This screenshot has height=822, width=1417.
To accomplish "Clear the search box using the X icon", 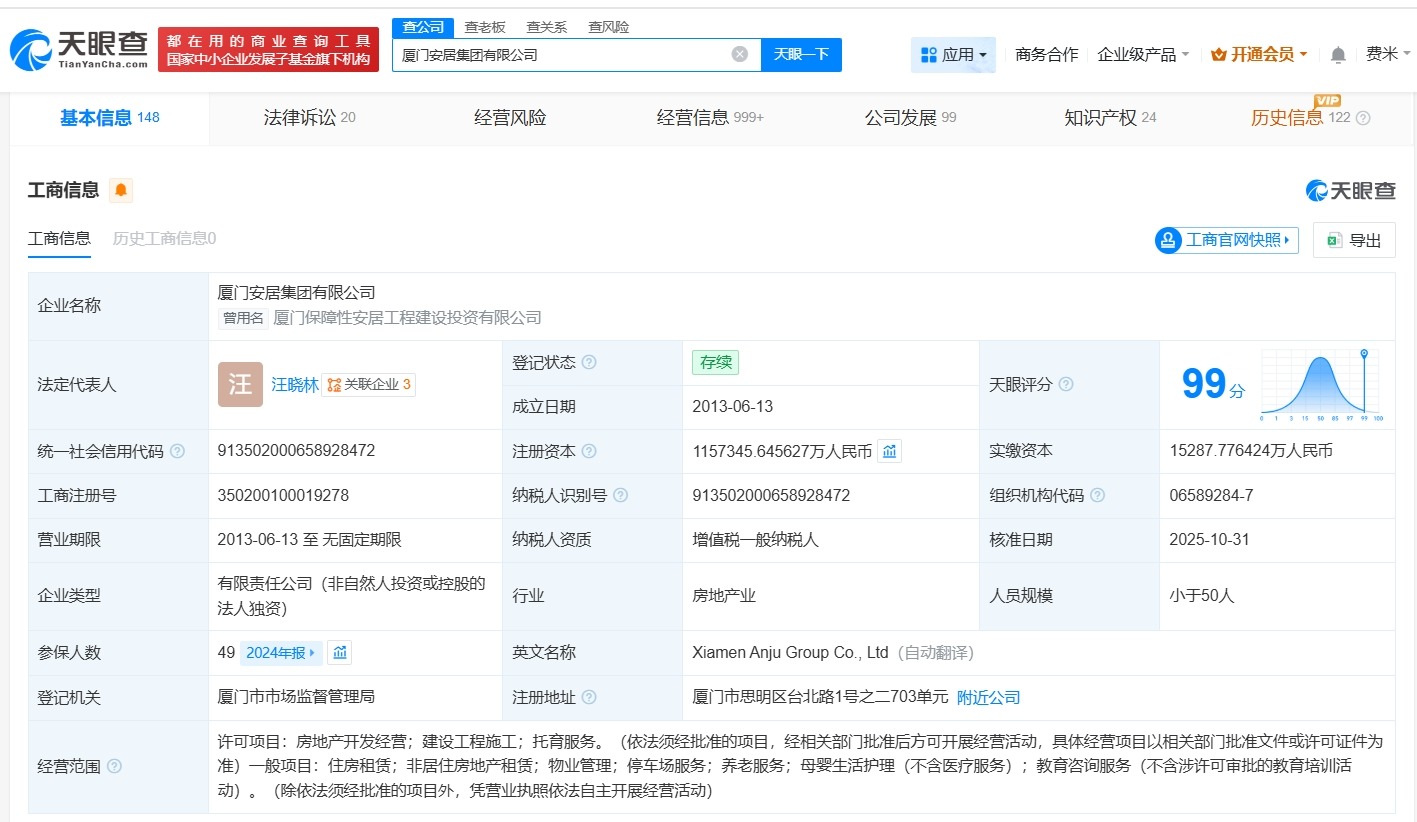I will tap(739, 54).
